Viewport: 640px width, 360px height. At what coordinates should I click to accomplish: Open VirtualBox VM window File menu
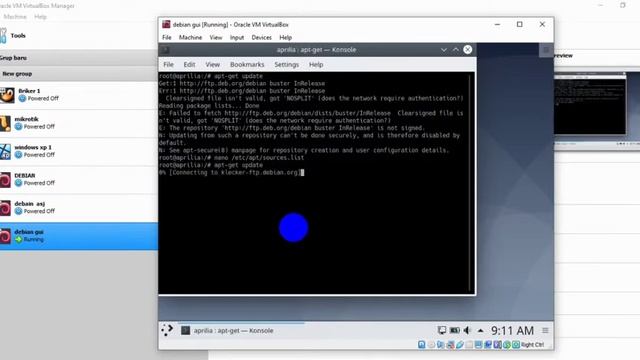tap(167, 37)
